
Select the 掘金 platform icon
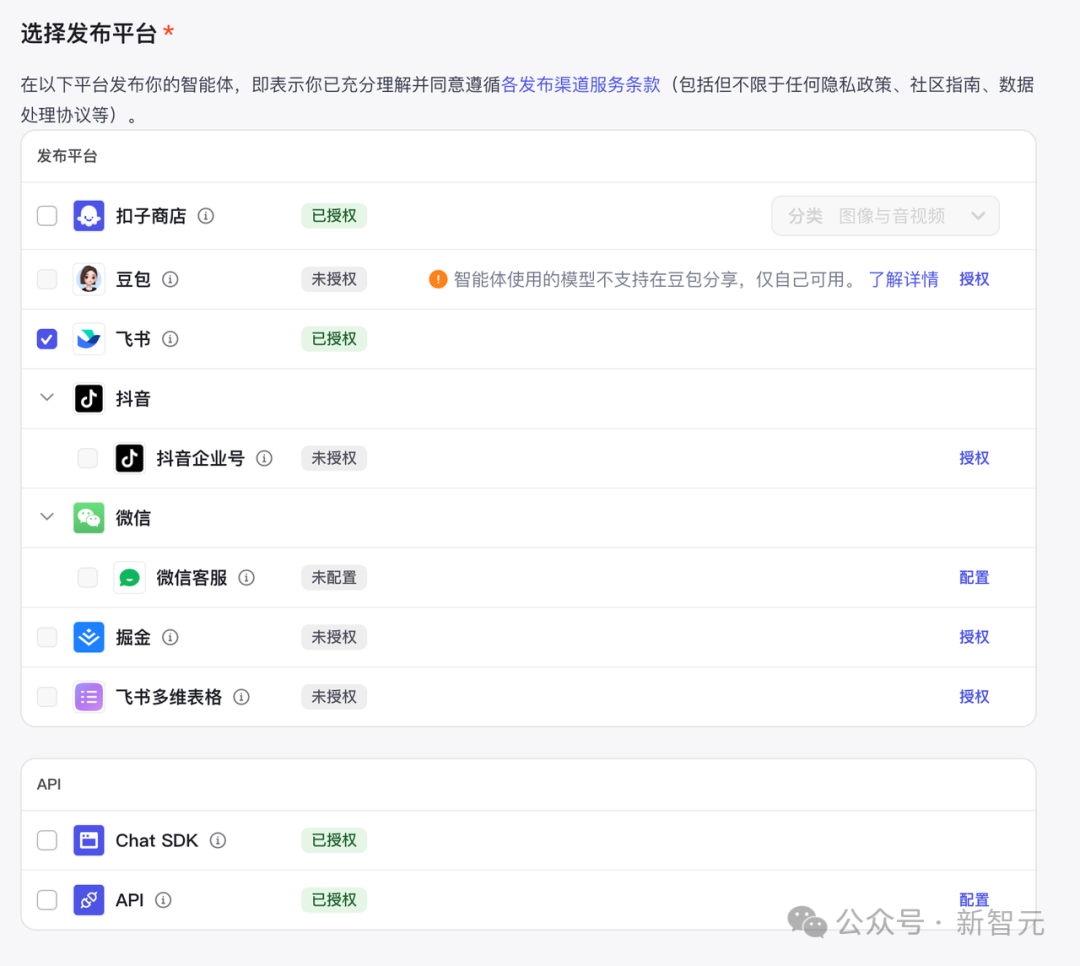[89, 637]
